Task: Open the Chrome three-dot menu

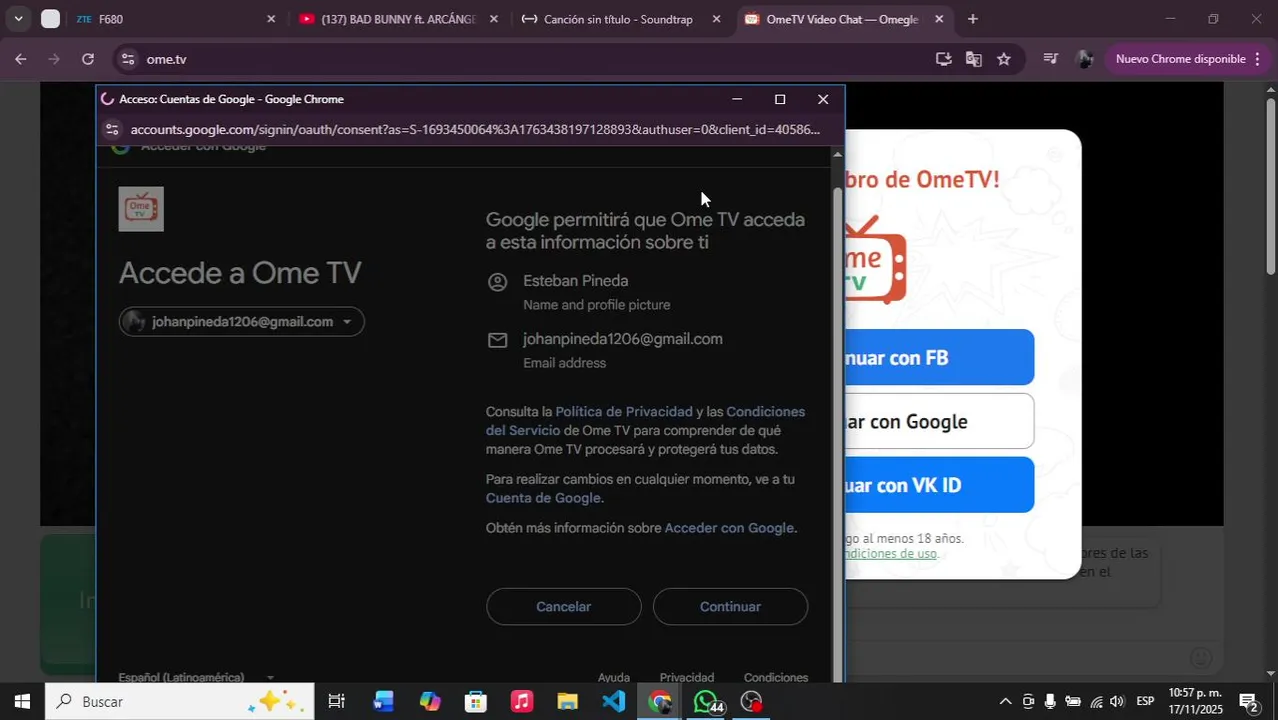Action: pos(1256,59)
